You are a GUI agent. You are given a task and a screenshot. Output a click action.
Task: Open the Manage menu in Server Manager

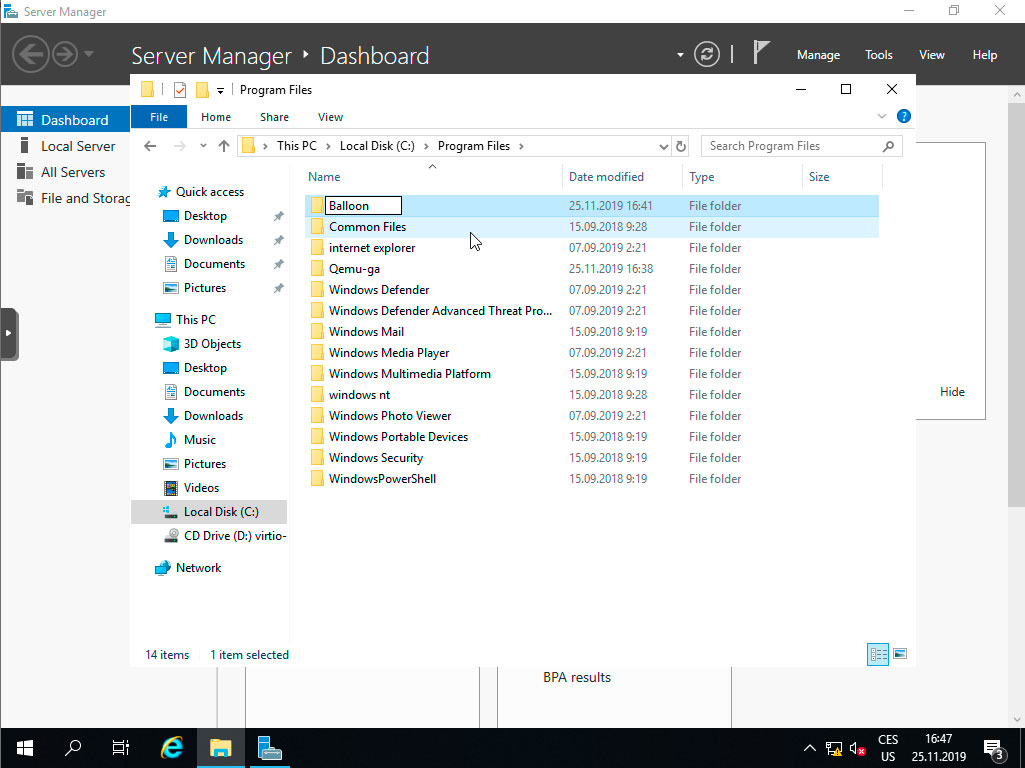[x=818, y=55]
